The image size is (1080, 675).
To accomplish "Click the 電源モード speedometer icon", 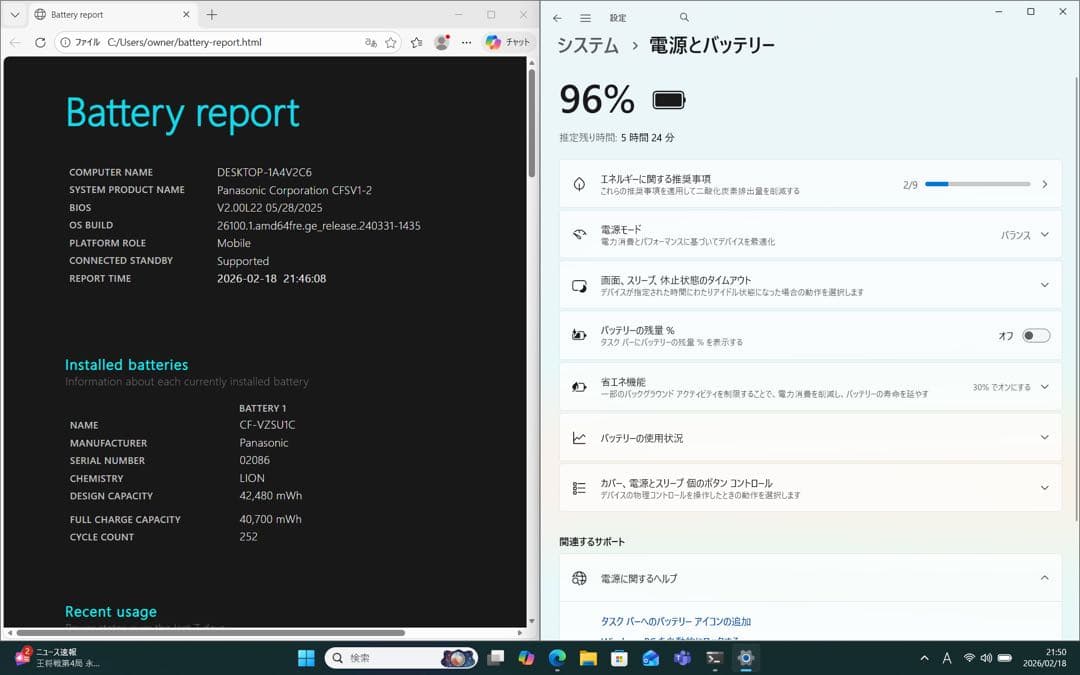I will [579, 234].
